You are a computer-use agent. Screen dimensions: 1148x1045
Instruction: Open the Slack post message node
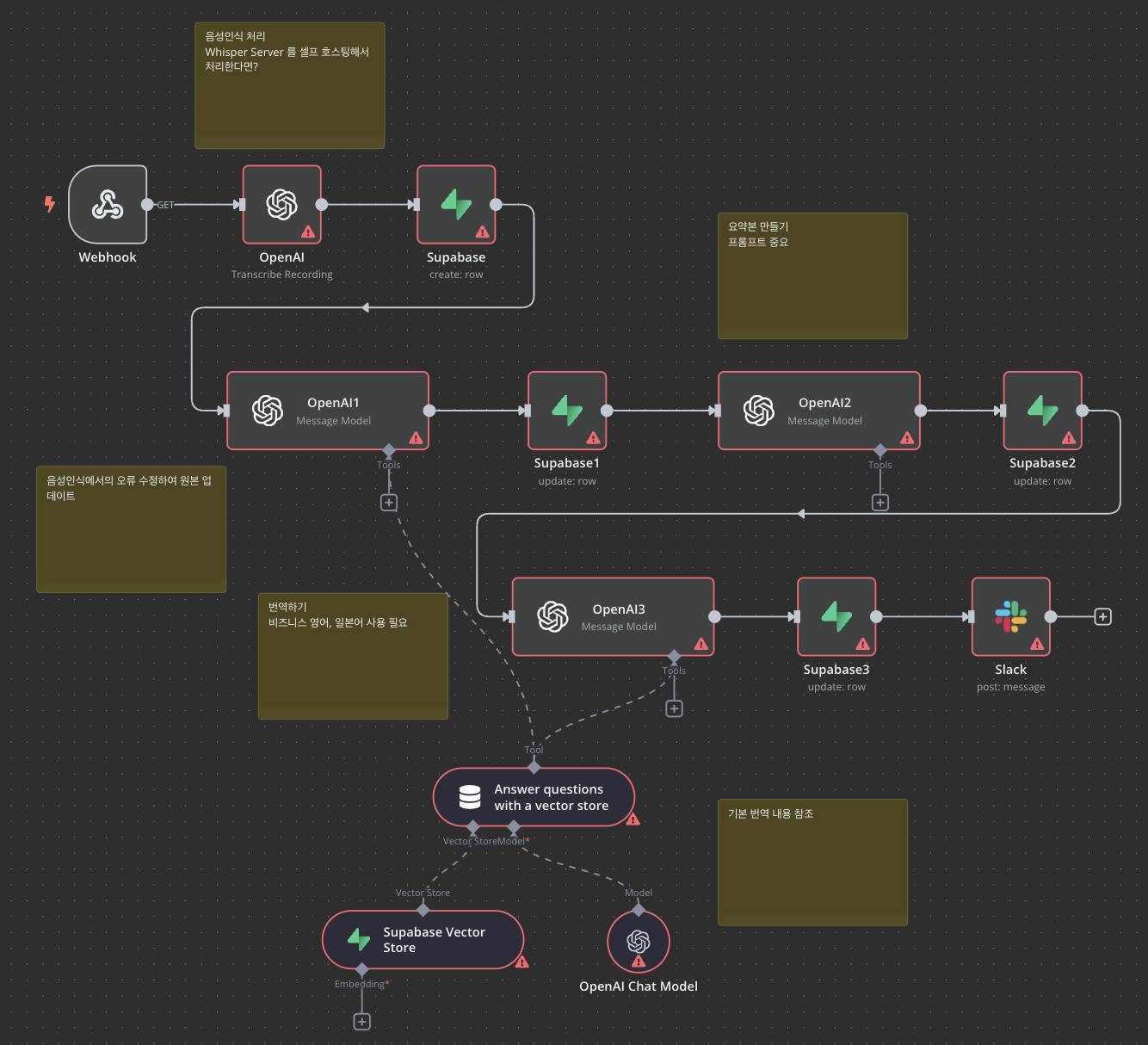point(1010,616)
